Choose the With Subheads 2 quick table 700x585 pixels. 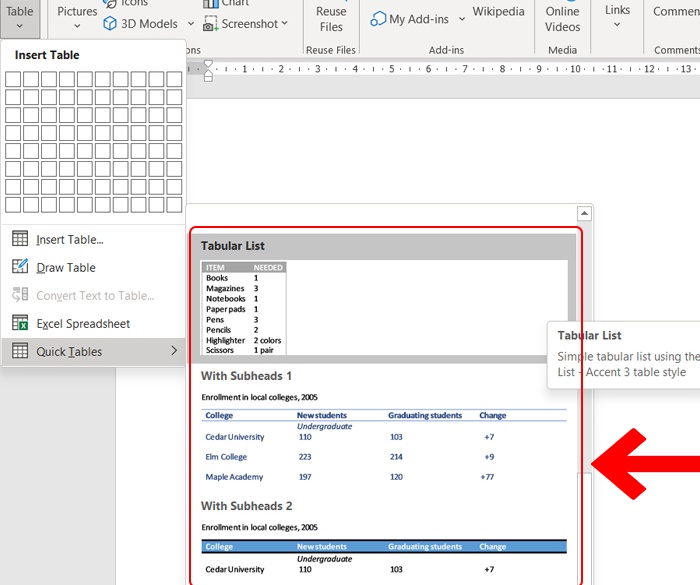click(384, 539)
